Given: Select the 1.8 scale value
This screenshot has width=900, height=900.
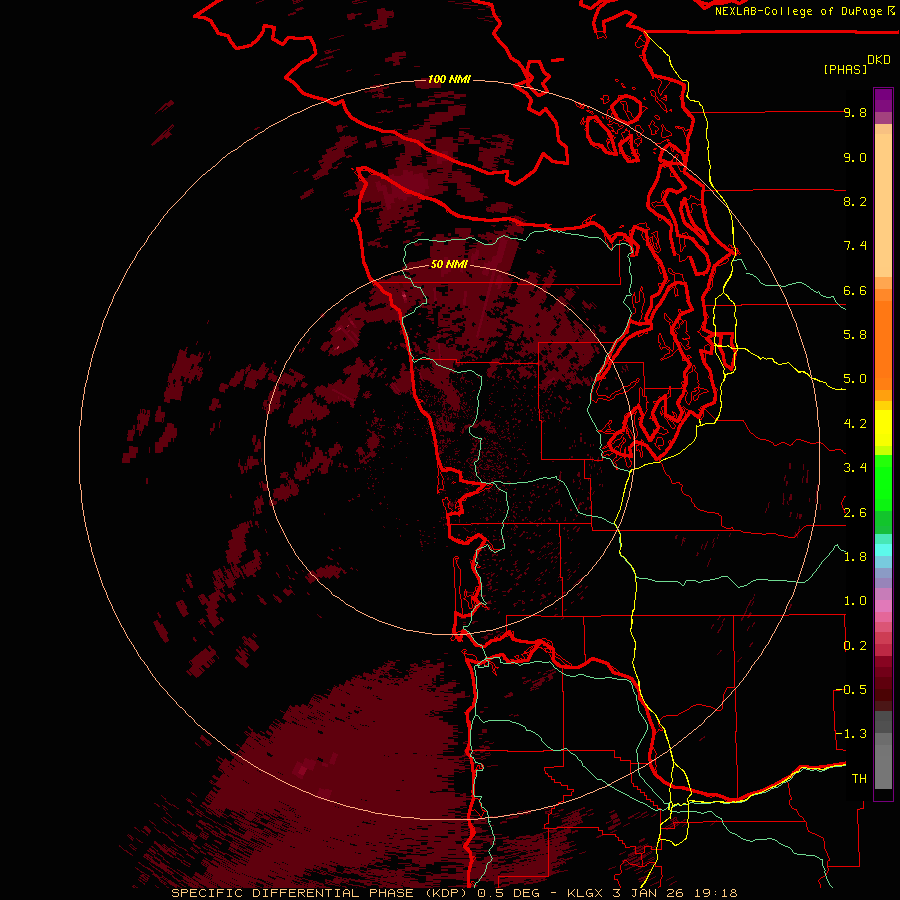Looking at the screenshot, I should (x=855, y=557).
